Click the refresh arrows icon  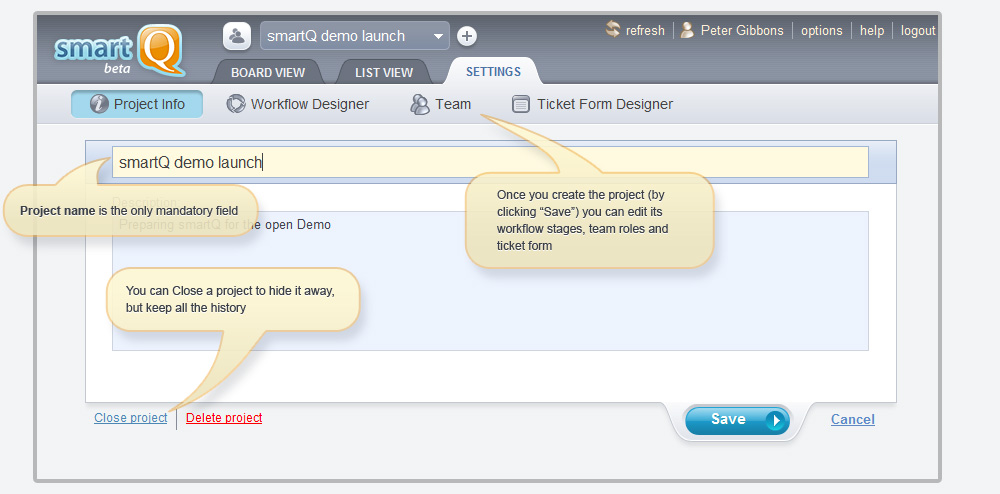[613, 30]
